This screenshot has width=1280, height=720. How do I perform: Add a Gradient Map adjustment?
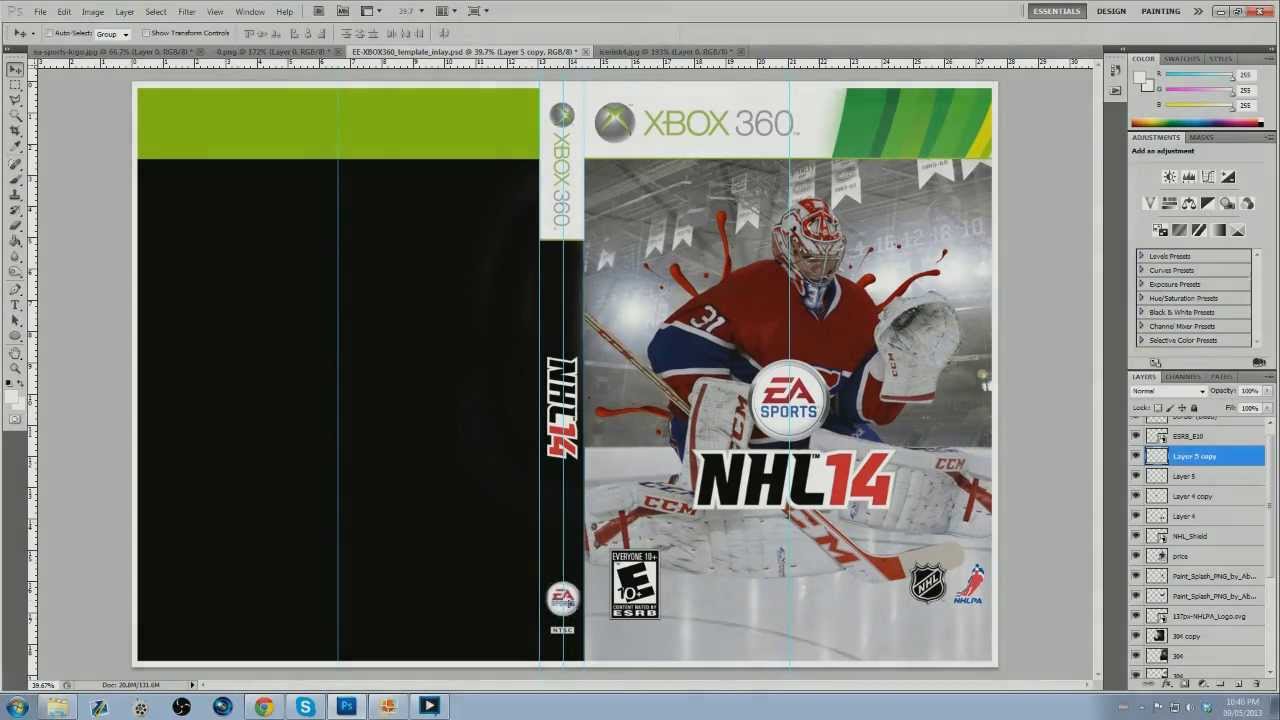tap(1218, 231)
